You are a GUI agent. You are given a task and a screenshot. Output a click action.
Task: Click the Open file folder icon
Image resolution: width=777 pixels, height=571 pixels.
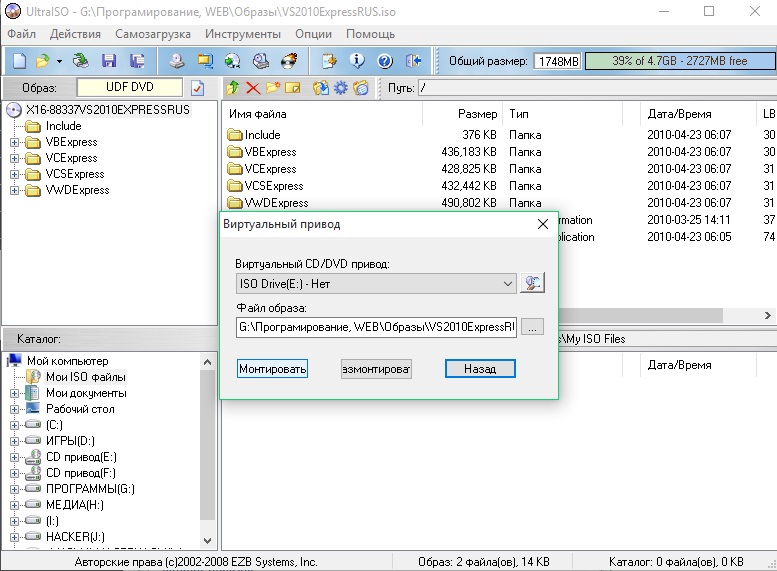(x=43, y=61)
